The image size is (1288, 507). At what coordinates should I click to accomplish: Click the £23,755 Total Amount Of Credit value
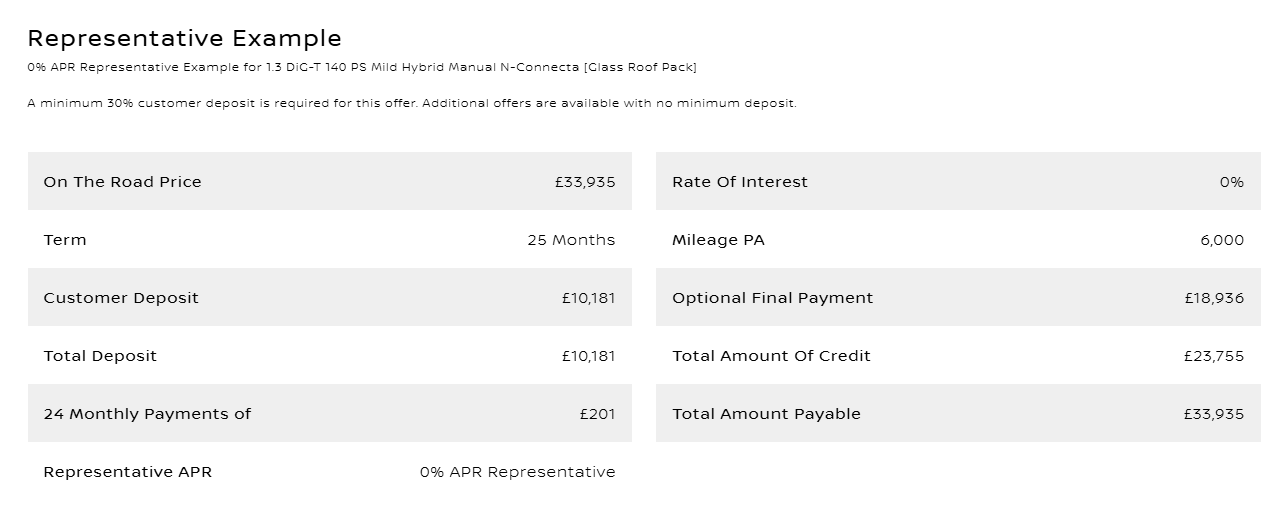tap(1214, 356)
